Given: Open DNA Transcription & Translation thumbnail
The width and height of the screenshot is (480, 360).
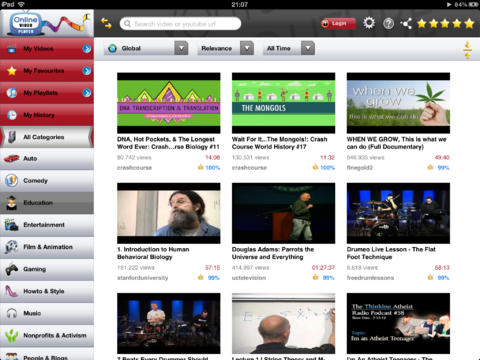Looking at the screenshot, I should 169,103.
